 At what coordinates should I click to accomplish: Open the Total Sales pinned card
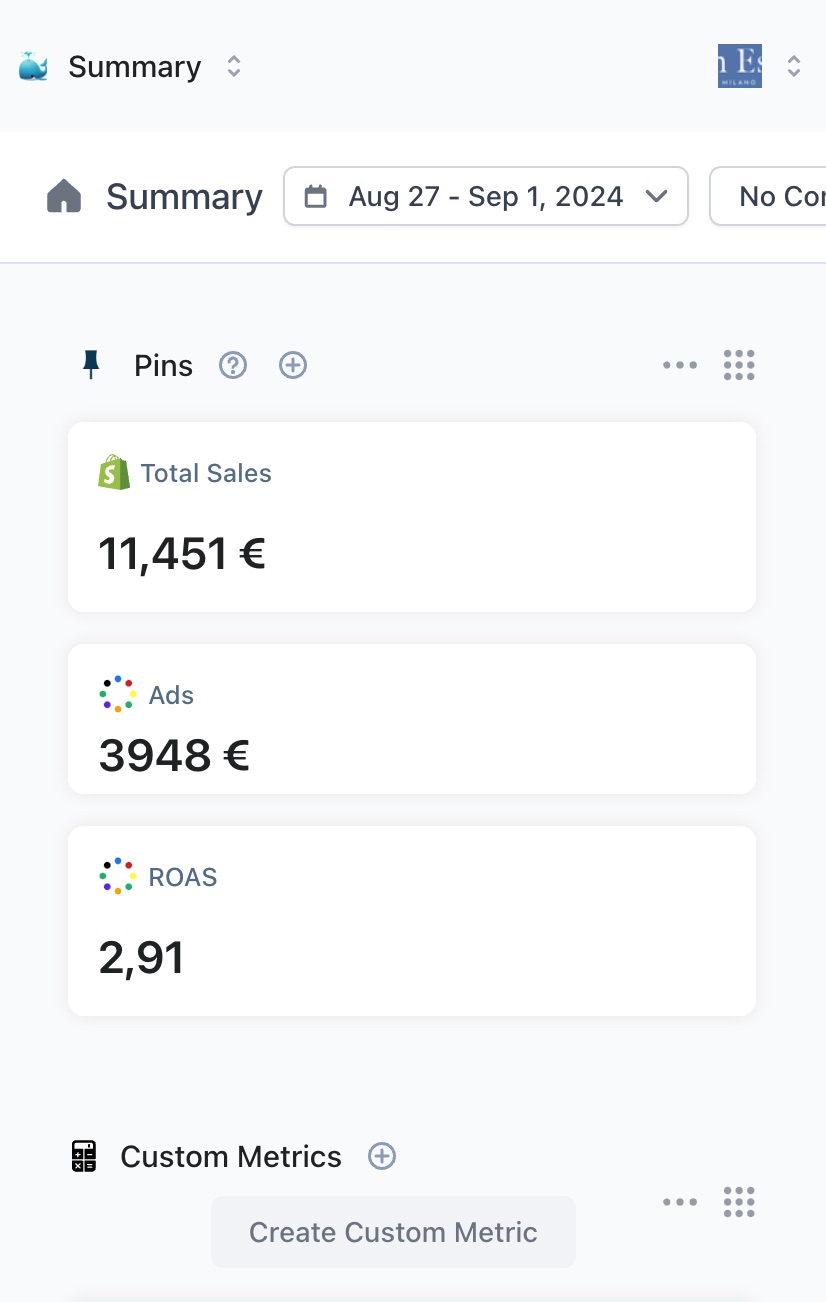click(412, 517)
